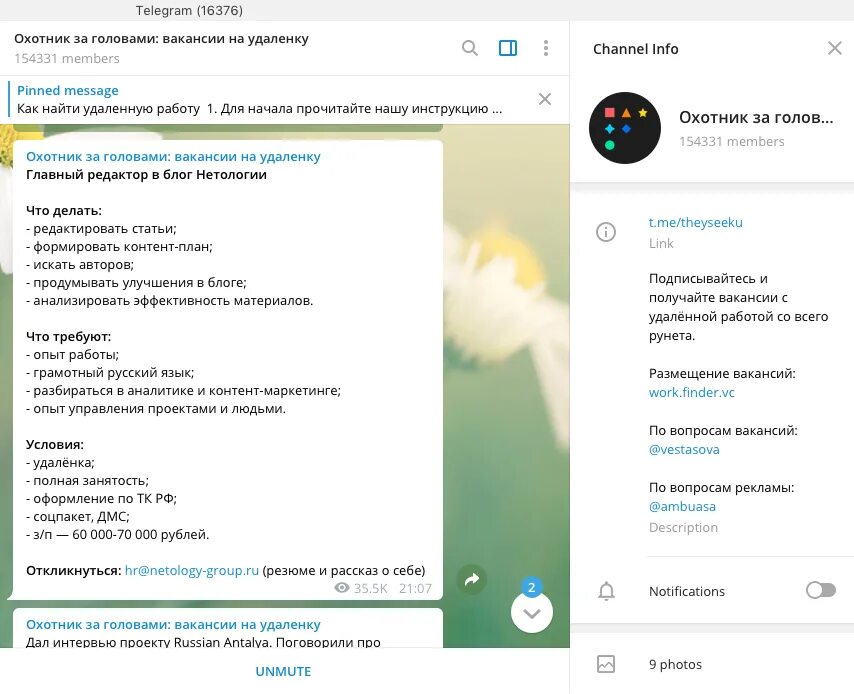Toggle the side info panel icon
854x694 pixels.
point(508,48)
